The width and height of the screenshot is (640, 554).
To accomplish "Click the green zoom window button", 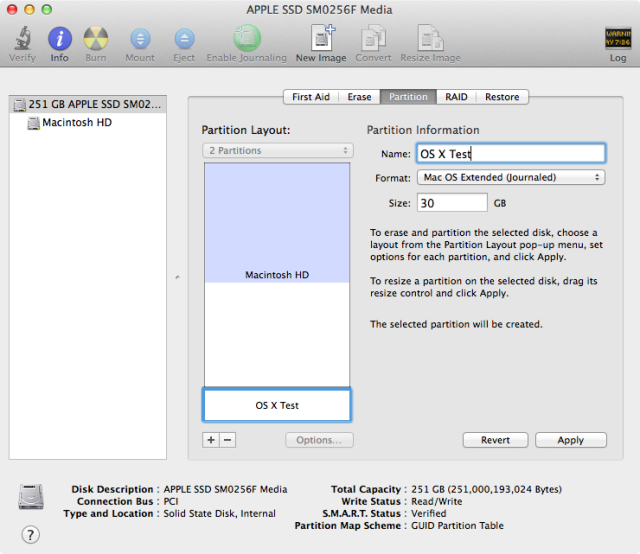I will pyautogui.click(x=47, y=9).
